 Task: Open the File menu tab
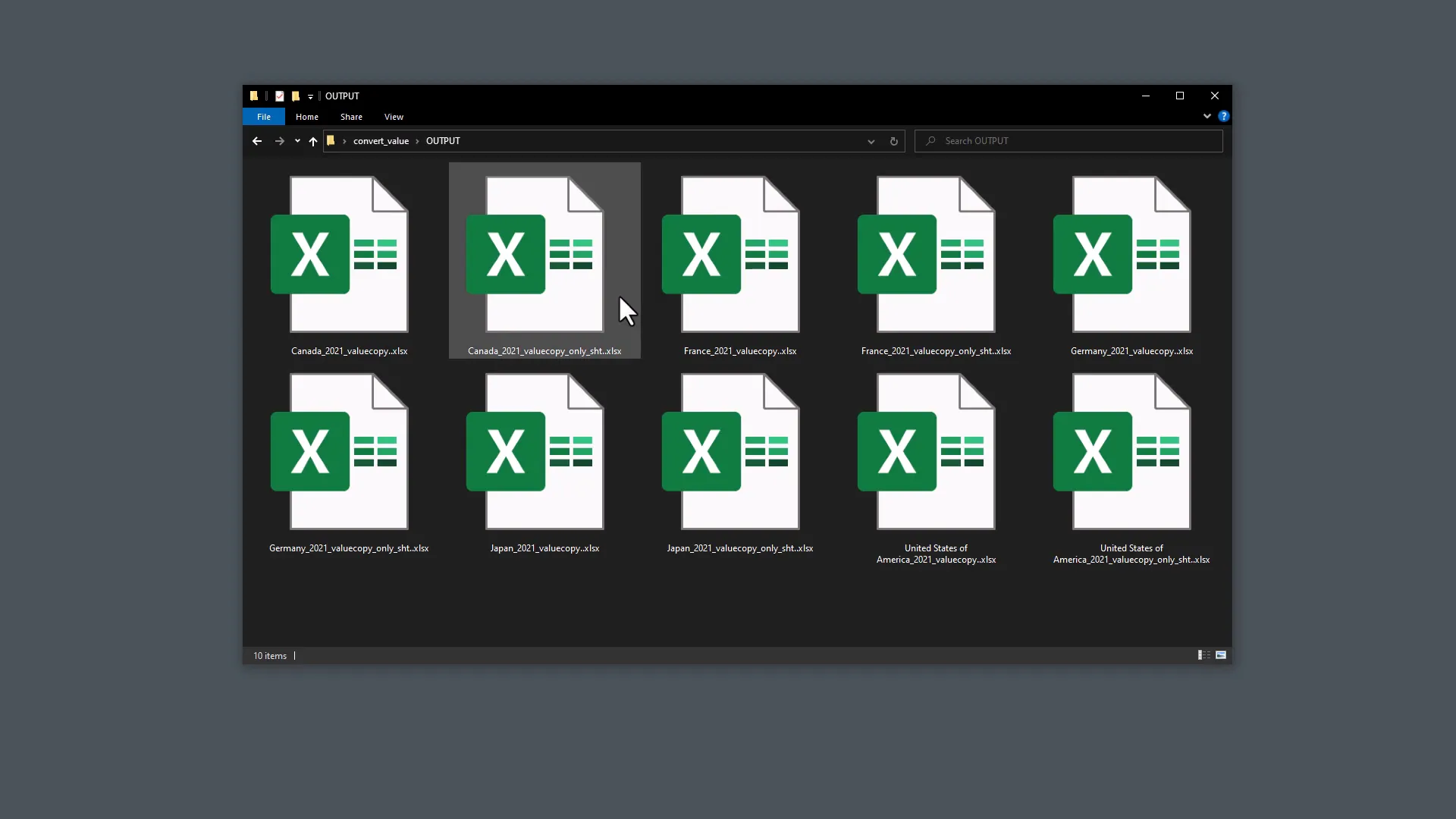[x=263, y=117]
